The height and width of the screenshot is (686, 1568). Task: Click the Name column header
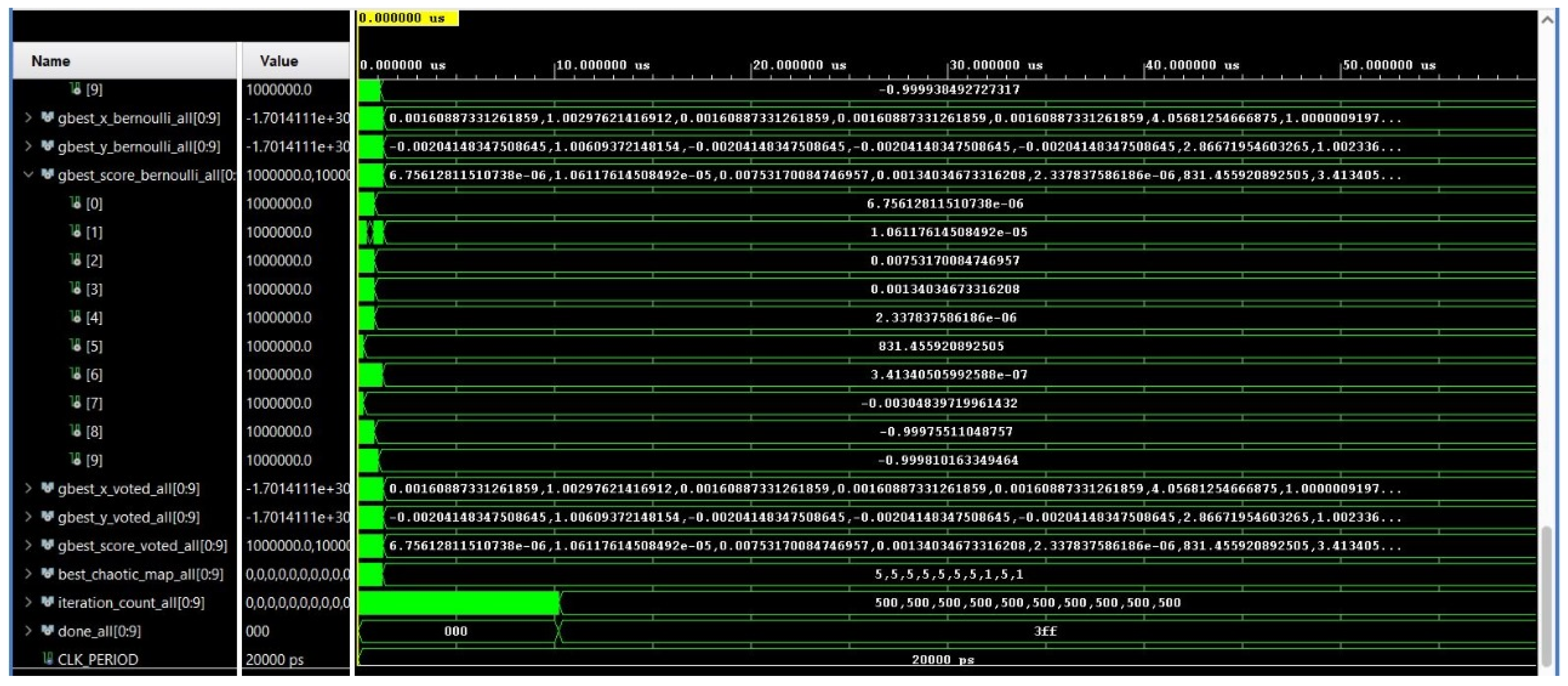[51, 61]
